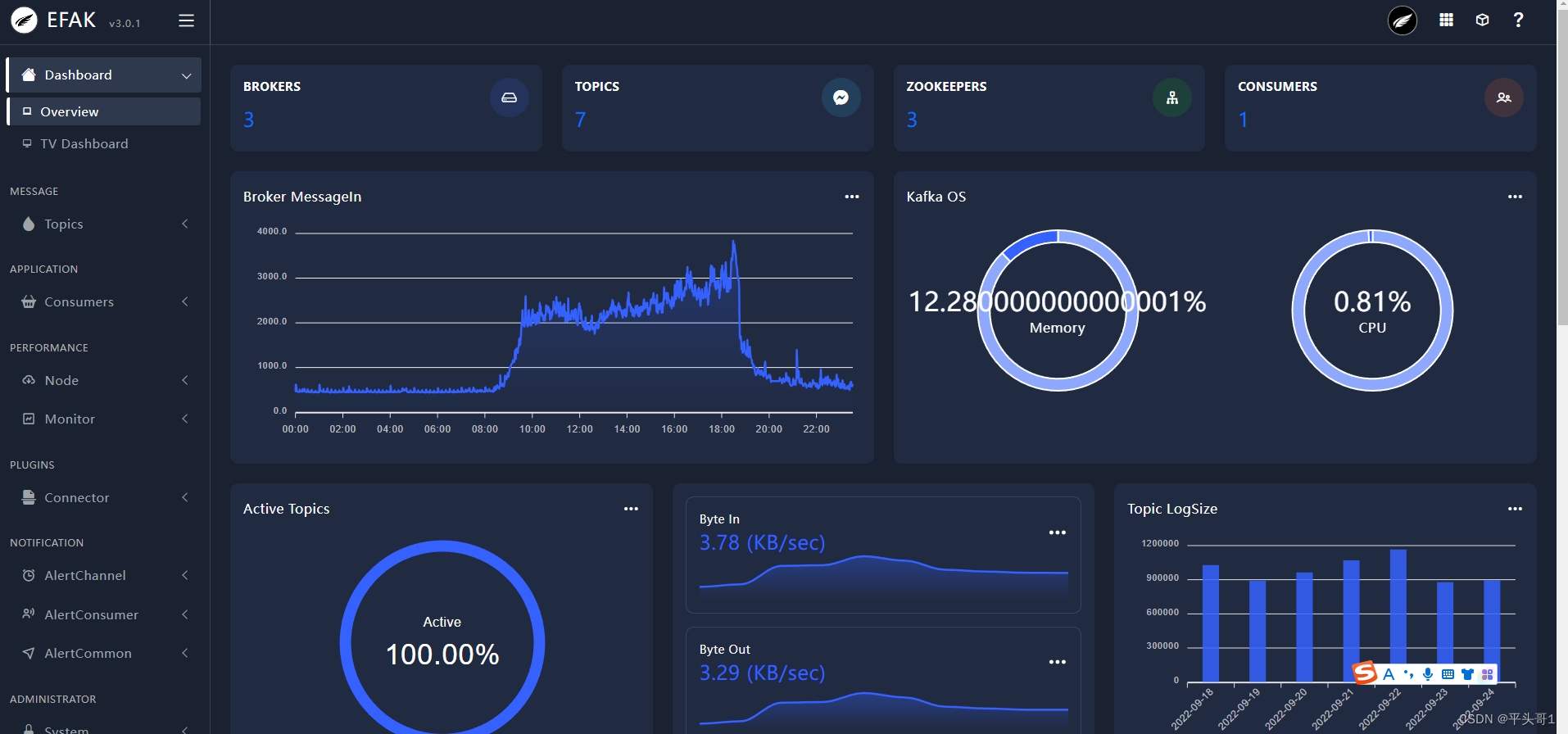Click the 3.78 (KB/sec) value

[x=762, y=542]
